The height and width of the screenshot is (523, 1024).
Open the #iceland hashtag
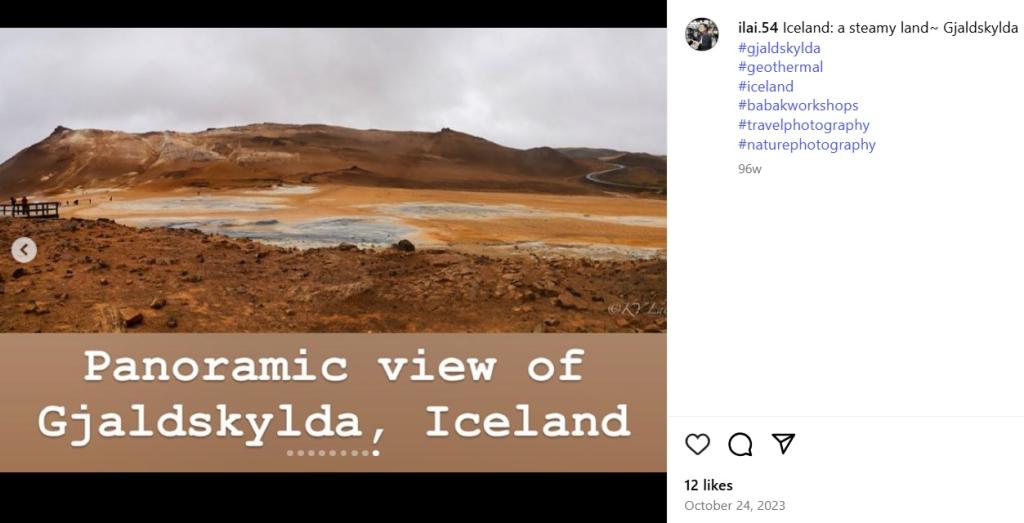click(x=765, y=86)
